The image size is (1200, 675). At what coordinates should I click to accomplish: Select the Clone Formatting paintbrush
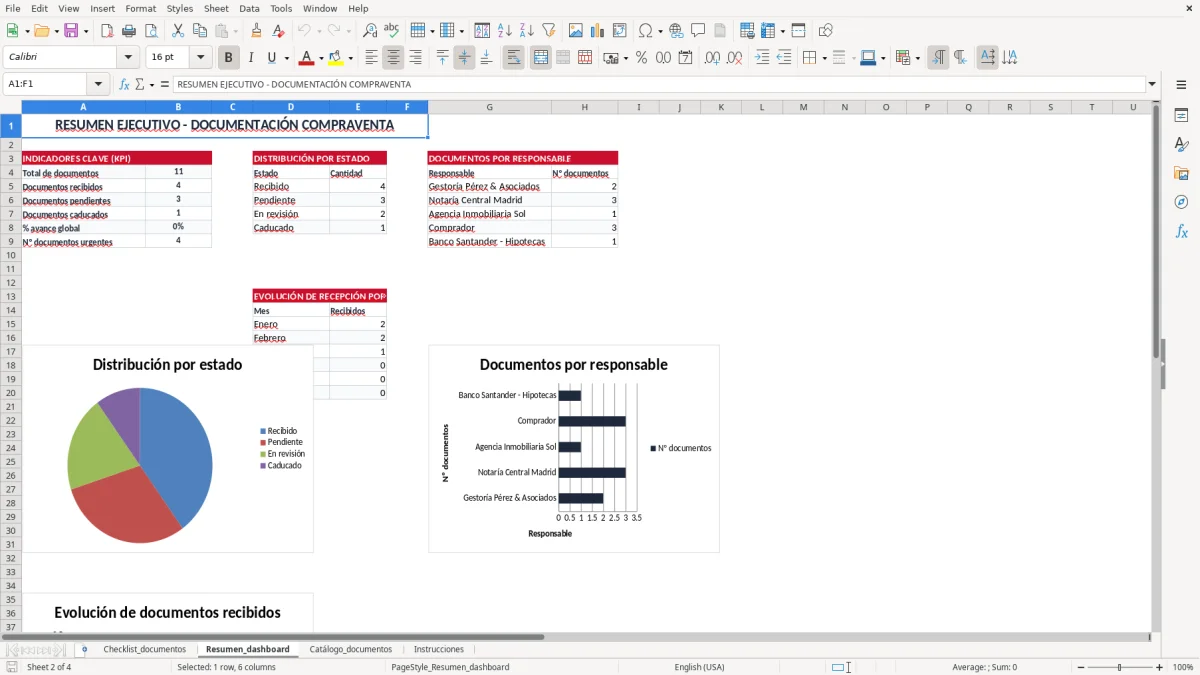coord(257,31)
